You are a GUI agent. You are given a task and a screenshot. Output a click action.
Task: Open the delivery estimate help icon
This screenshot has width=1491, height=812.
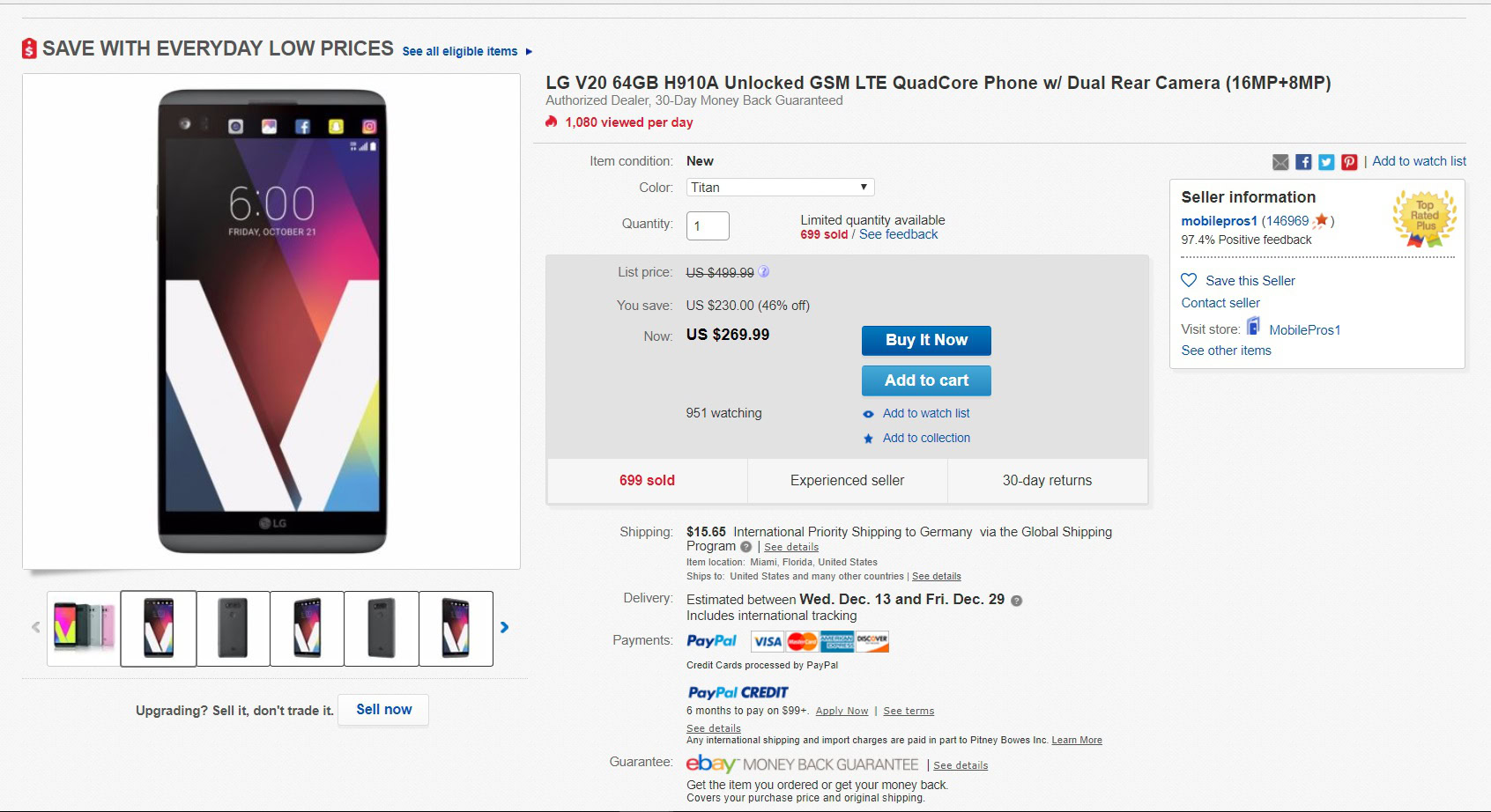click(1016, 601)
